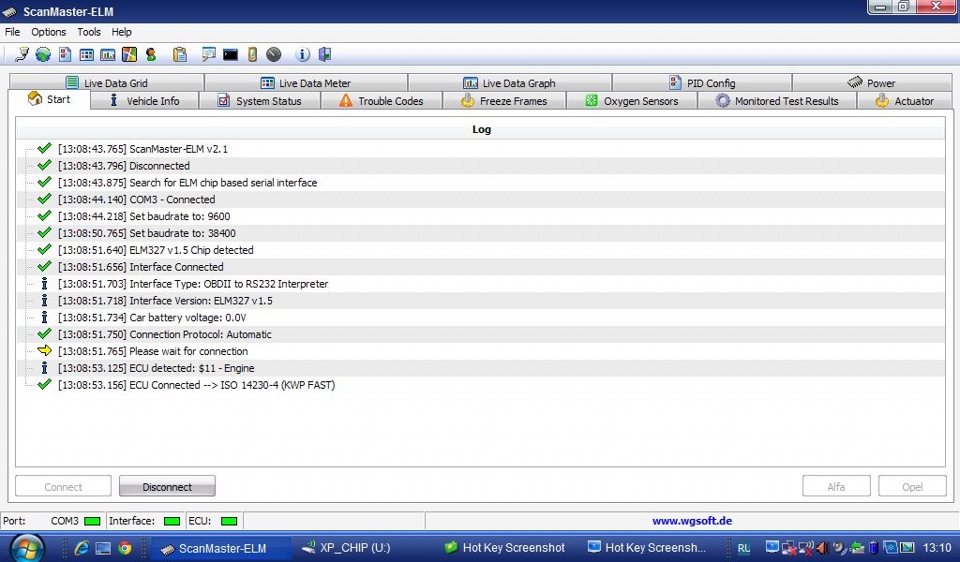960x562 pixels.
Task: Click the colorful four-square toolbar icon
Action: point(129,54)
